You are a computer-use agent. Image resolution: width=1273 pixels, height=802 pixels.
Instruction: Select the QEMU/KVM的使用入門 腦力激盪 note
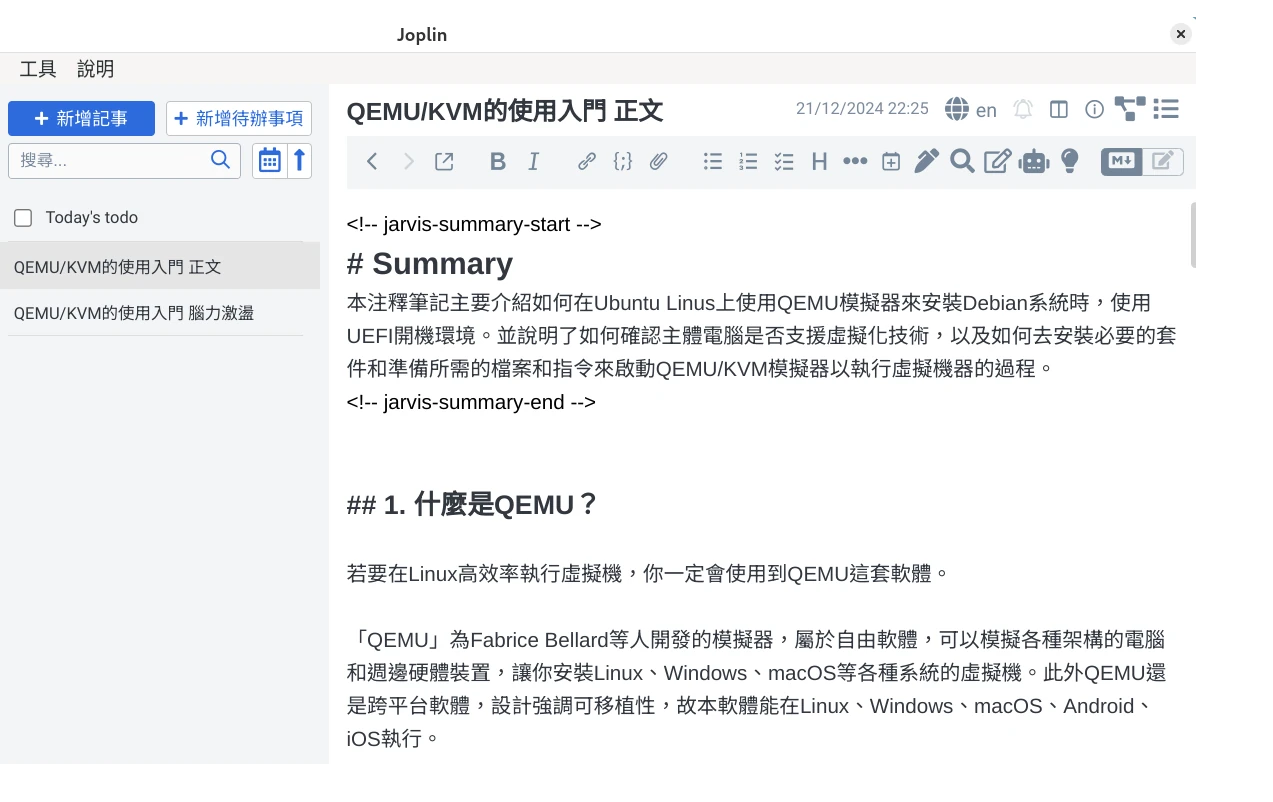click(x=133, y=313)
